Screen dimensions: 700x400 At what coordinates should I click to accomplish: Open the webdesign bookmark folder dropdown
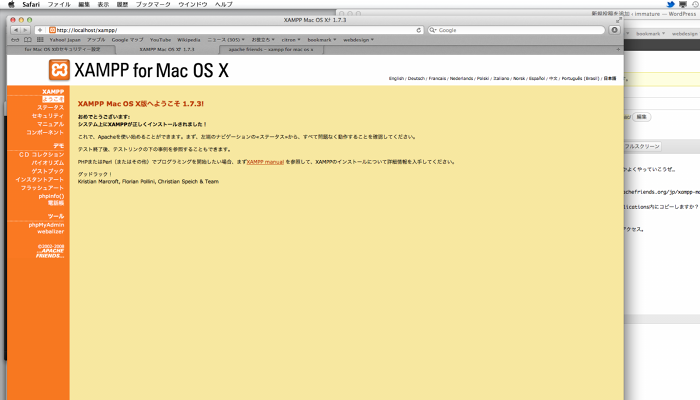click(358, 40)
